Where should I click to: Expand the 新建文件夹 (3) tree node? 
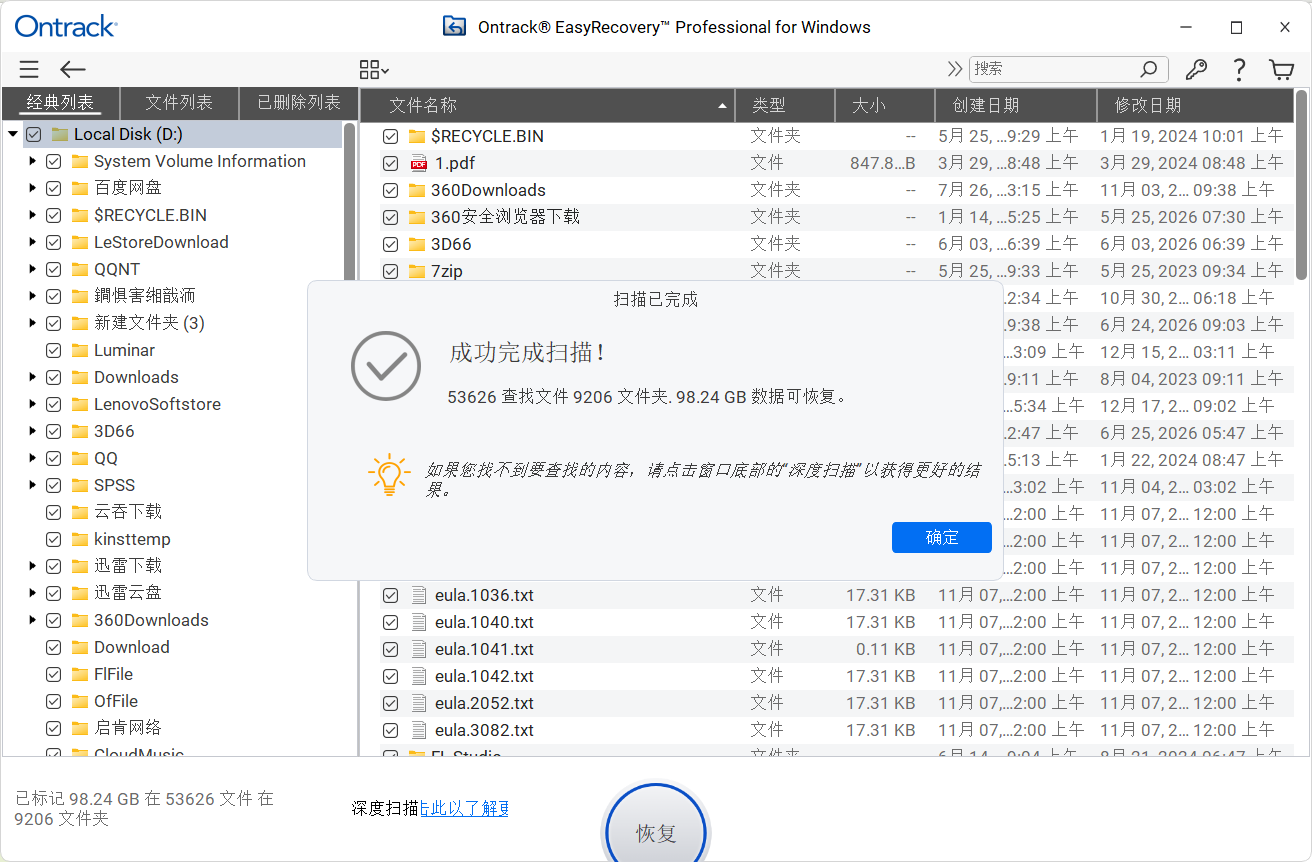click(x=33, y=323)
